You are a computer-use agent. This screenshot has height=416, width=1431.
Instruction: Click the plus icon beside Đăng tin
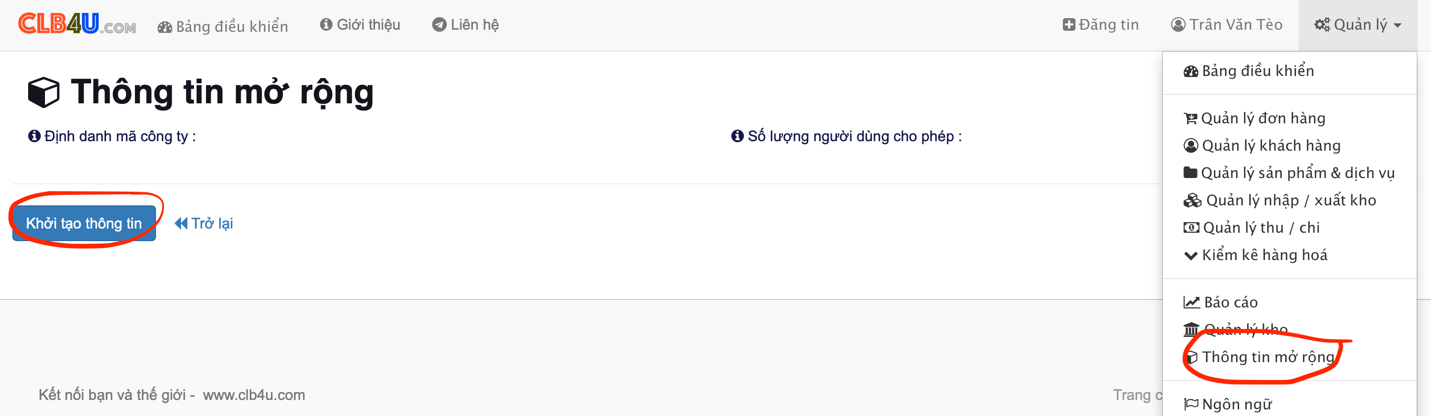coord(1069,25)
